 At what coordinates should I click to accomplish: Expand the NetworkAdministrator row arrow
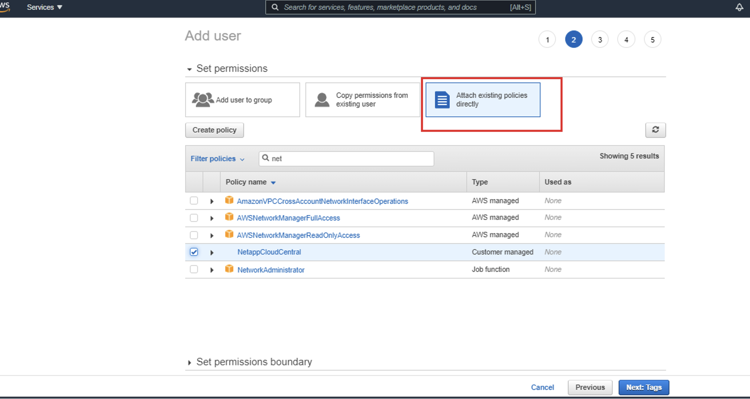pos(211,270)
